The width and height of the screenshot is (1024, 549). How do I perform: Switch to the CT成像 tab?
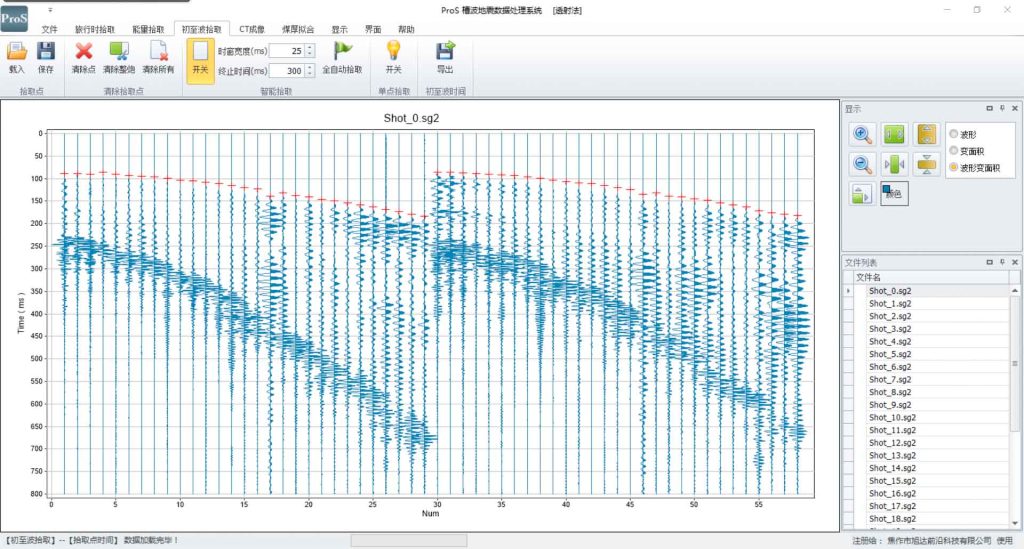coord(252,29)
